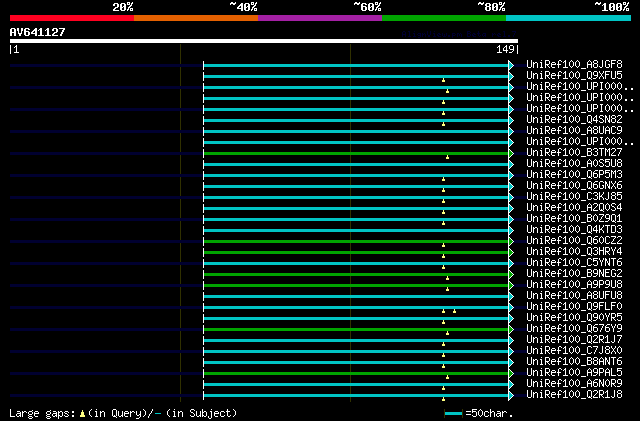Open hit UniRef100_Q676Y9
The height and width of the screenshot is (421, 640).
pyautogui.click(x=574, y=329)
